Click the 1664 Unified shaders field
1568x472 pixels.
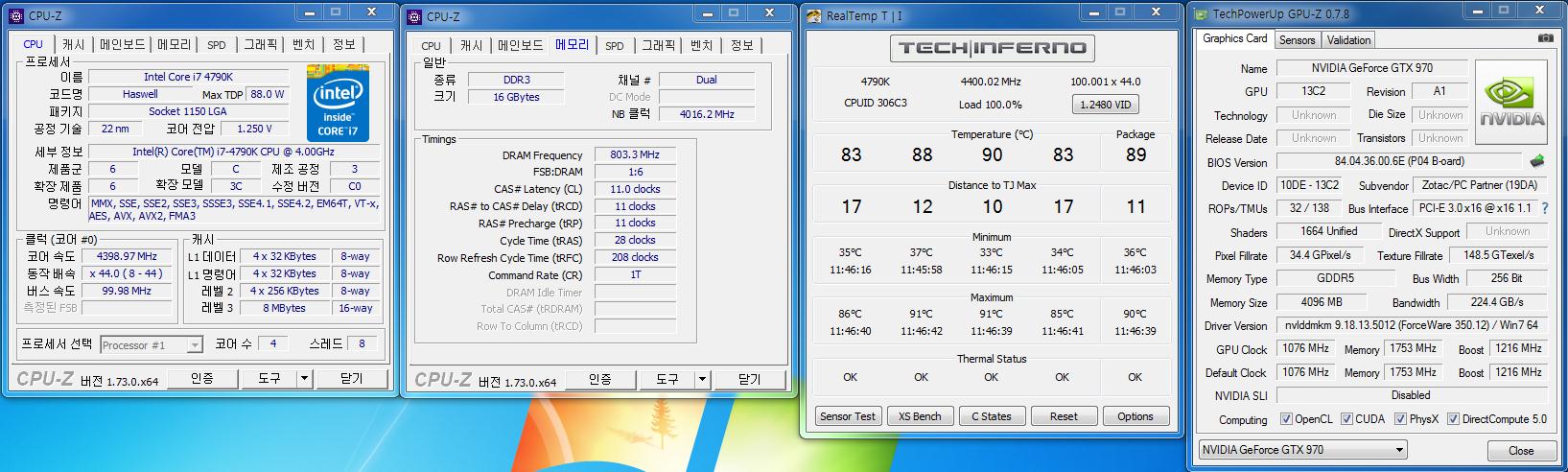1328,231
